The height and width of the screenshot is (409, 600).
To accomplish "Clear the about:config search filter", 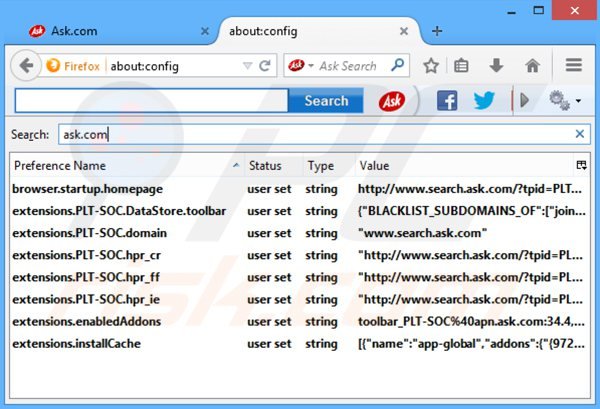I will [x=579, y=133].
